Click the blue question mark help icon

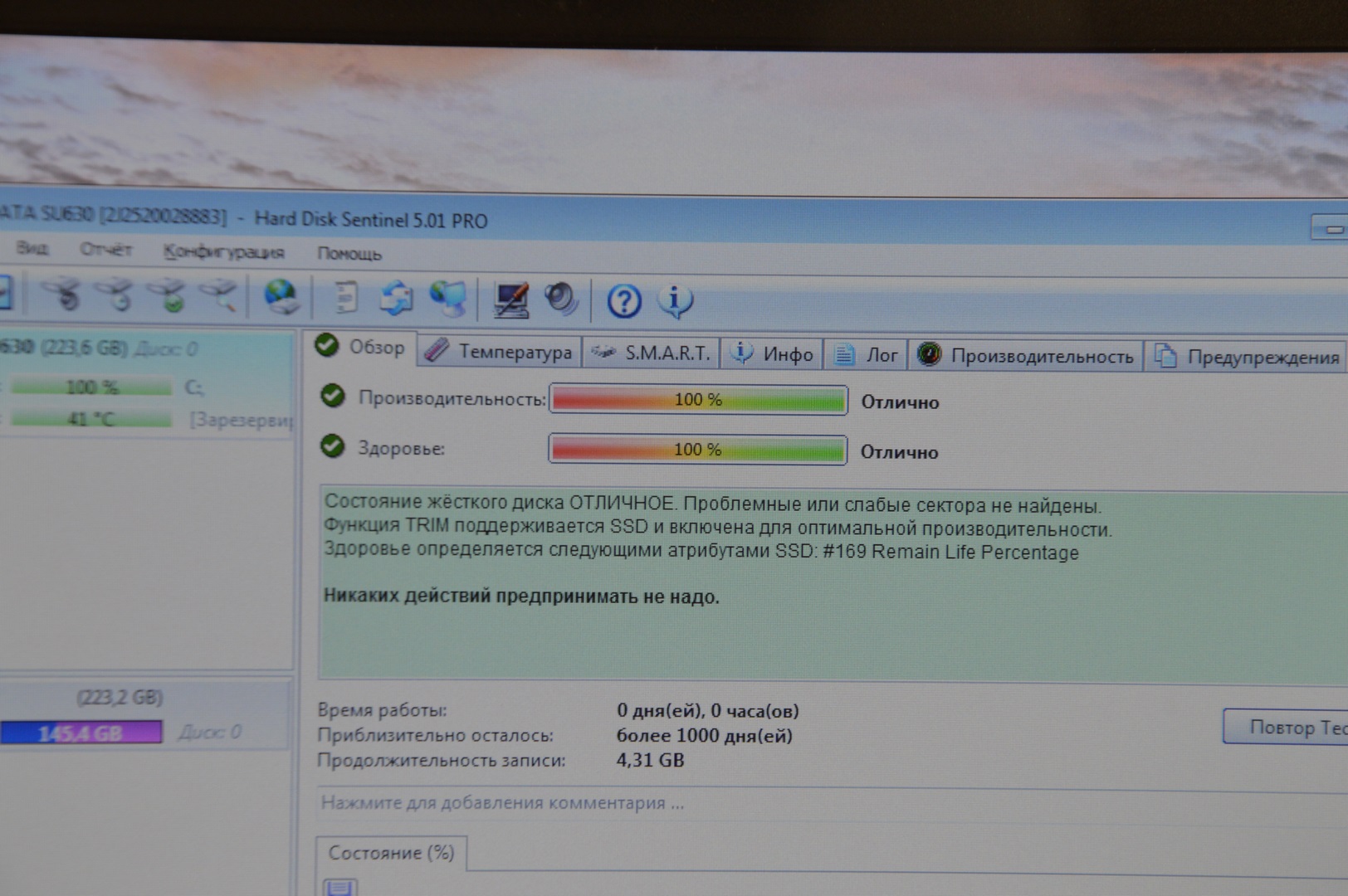[x=623, y=301]
